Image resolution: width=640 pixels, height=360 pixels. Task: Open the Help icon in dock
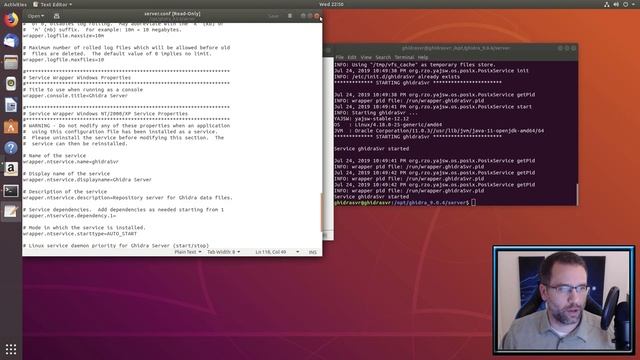tap(11, 148)
